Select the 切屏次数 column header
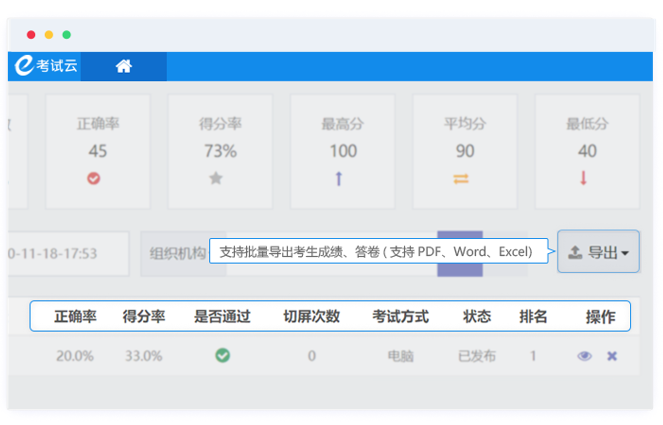This screenshot has height=425, width=663. point(311,316)
